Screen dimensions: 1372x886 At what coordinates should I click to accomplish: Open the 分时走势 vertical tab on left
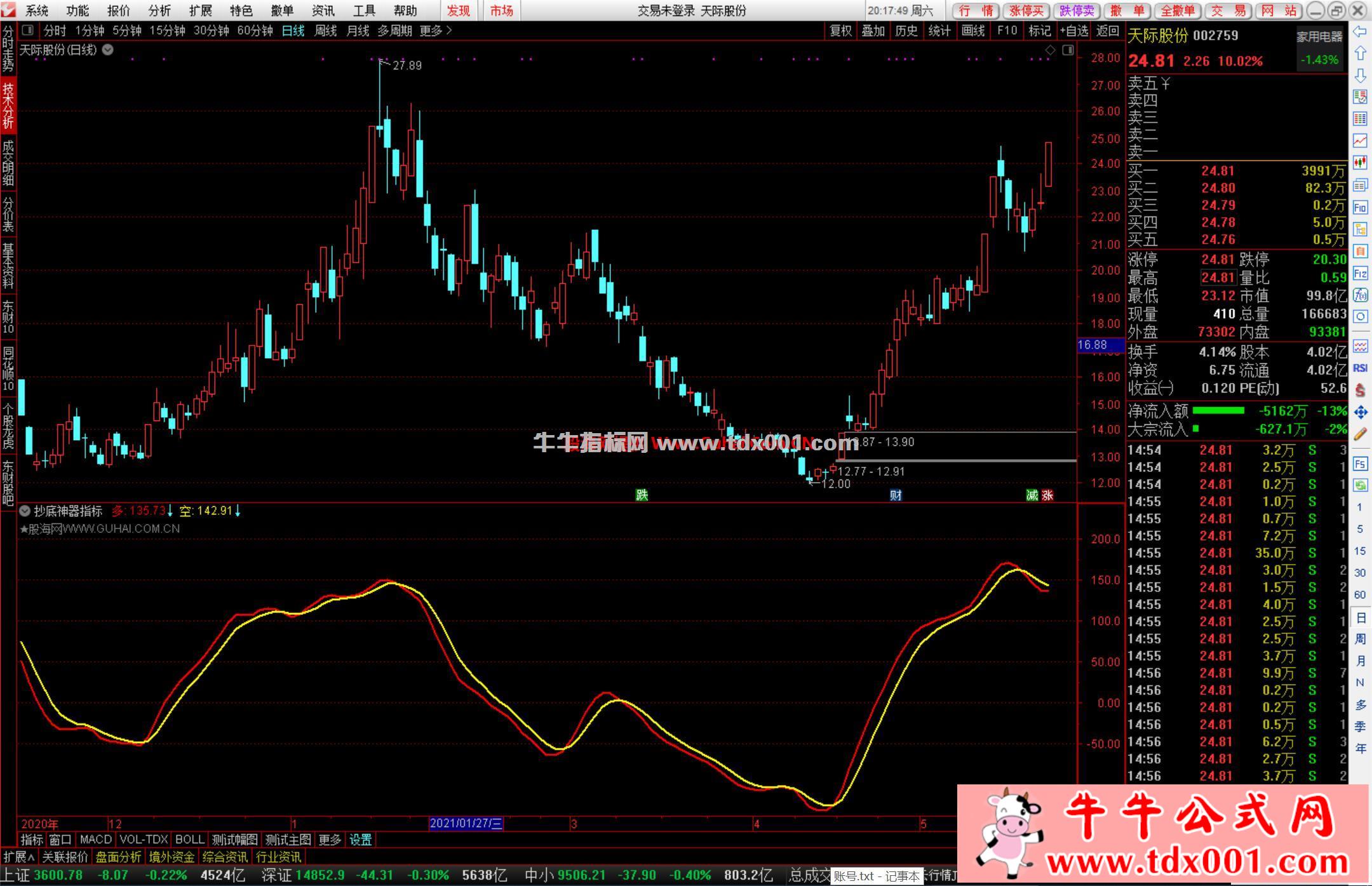click(8, 50)
